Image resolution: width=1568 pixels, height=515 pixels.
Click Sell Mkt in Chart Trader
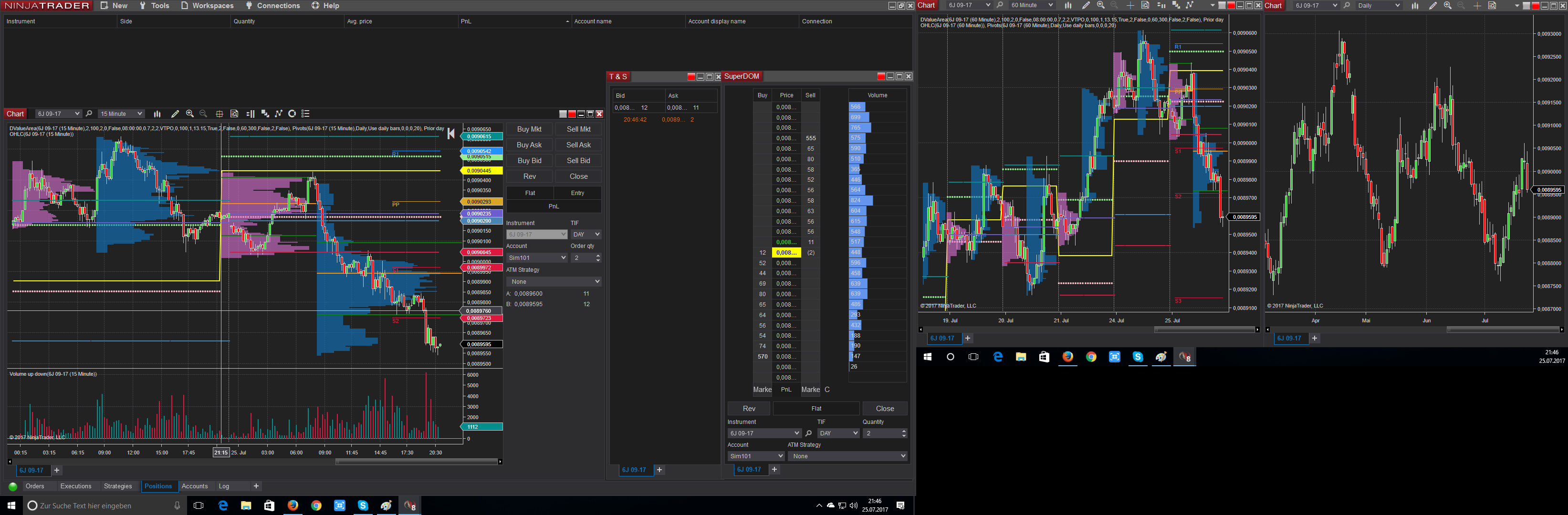(578, 130)
